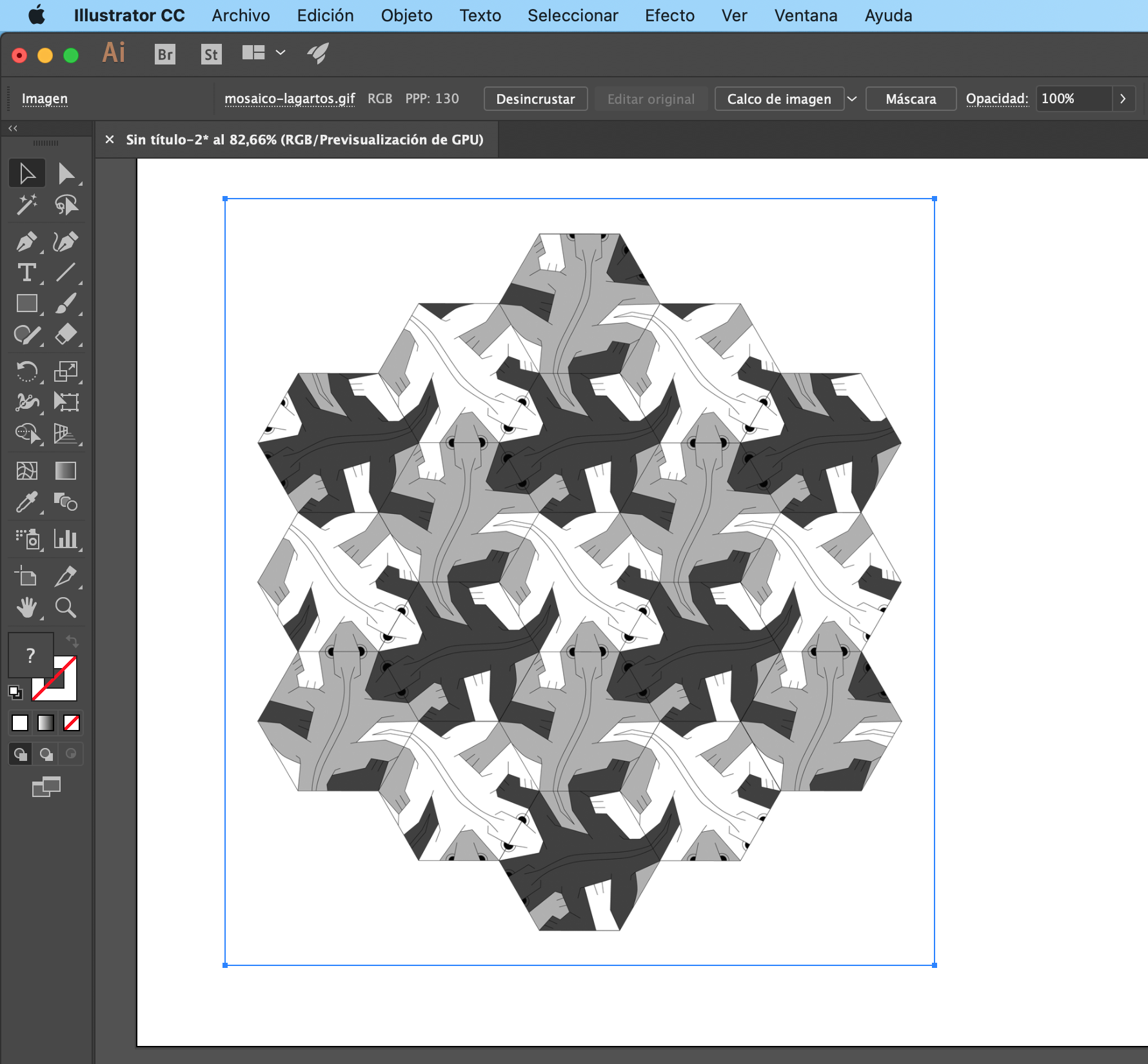The height and width of the screenshot is (1064, 1148).
Task: Set paint mode to Color
Action: [20, 723]
